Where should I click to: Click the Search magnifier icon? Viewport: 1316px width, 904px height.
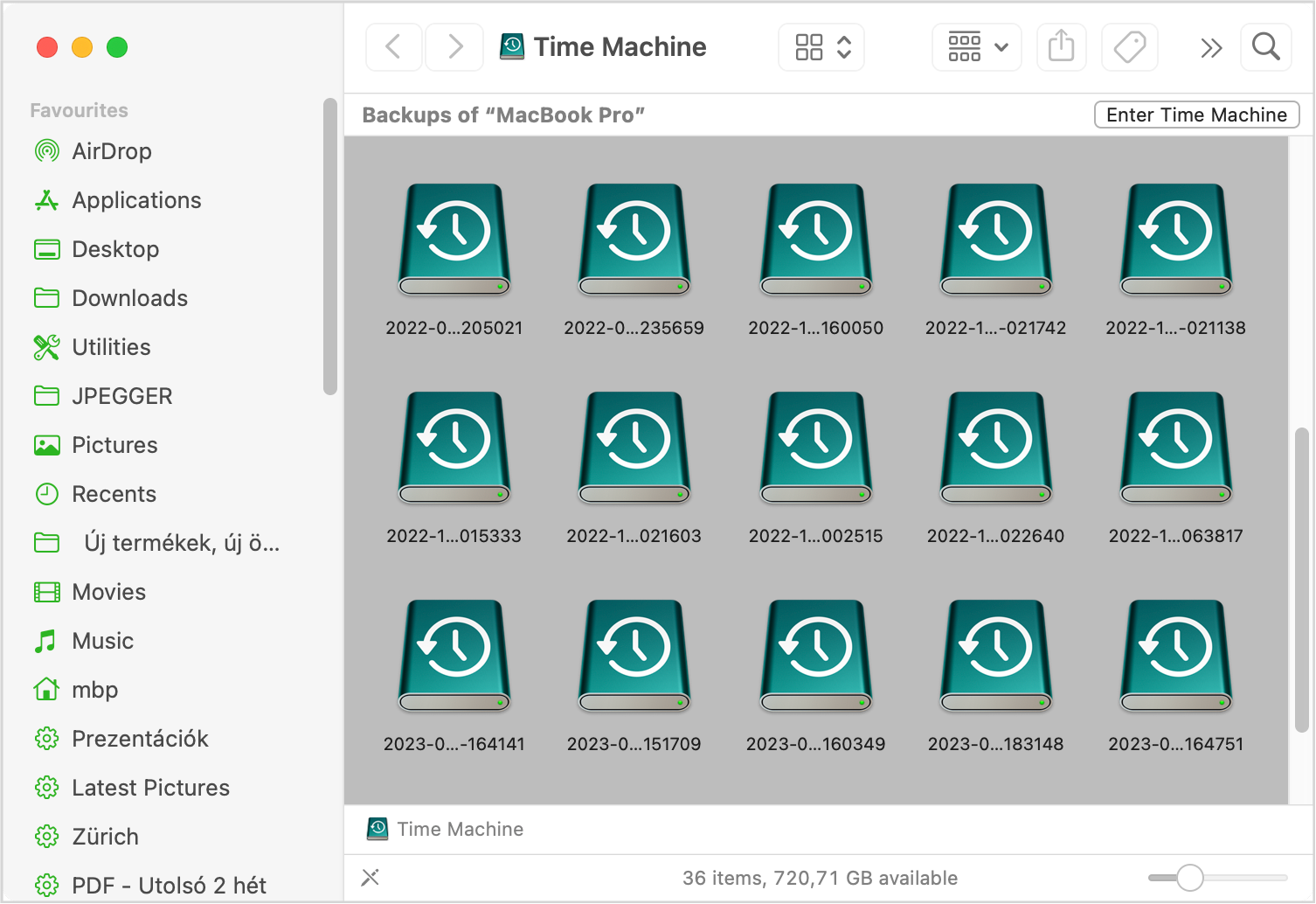pyautogui.click(x=1265, y=46)
